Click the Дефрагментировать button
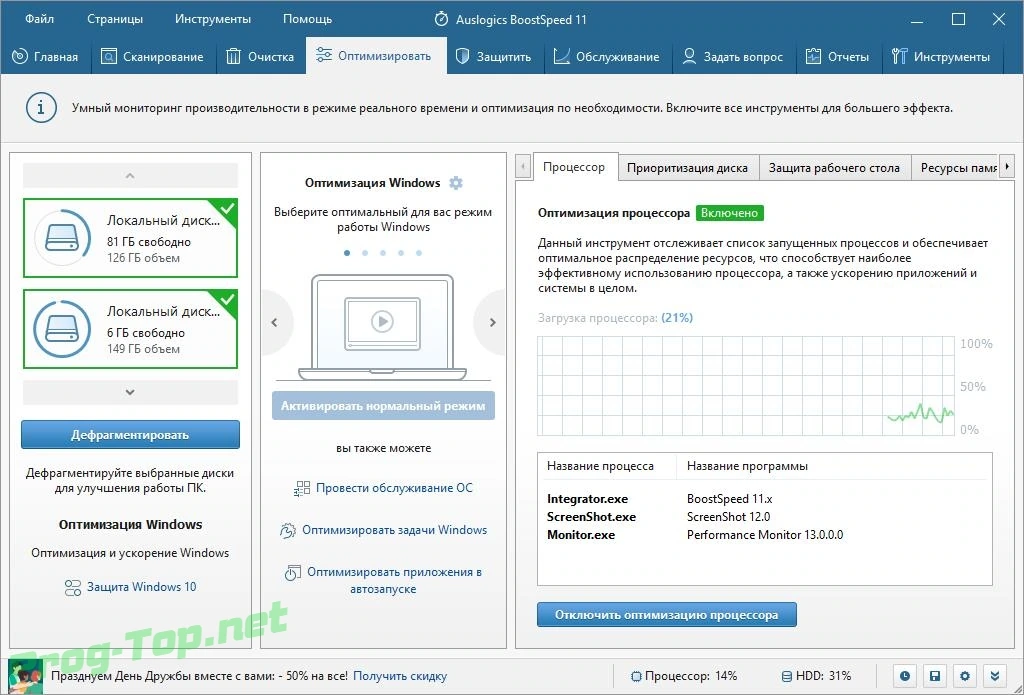The width and height of the screenshot is (1024, 695). pyautogui.click(x=130, y=434)
